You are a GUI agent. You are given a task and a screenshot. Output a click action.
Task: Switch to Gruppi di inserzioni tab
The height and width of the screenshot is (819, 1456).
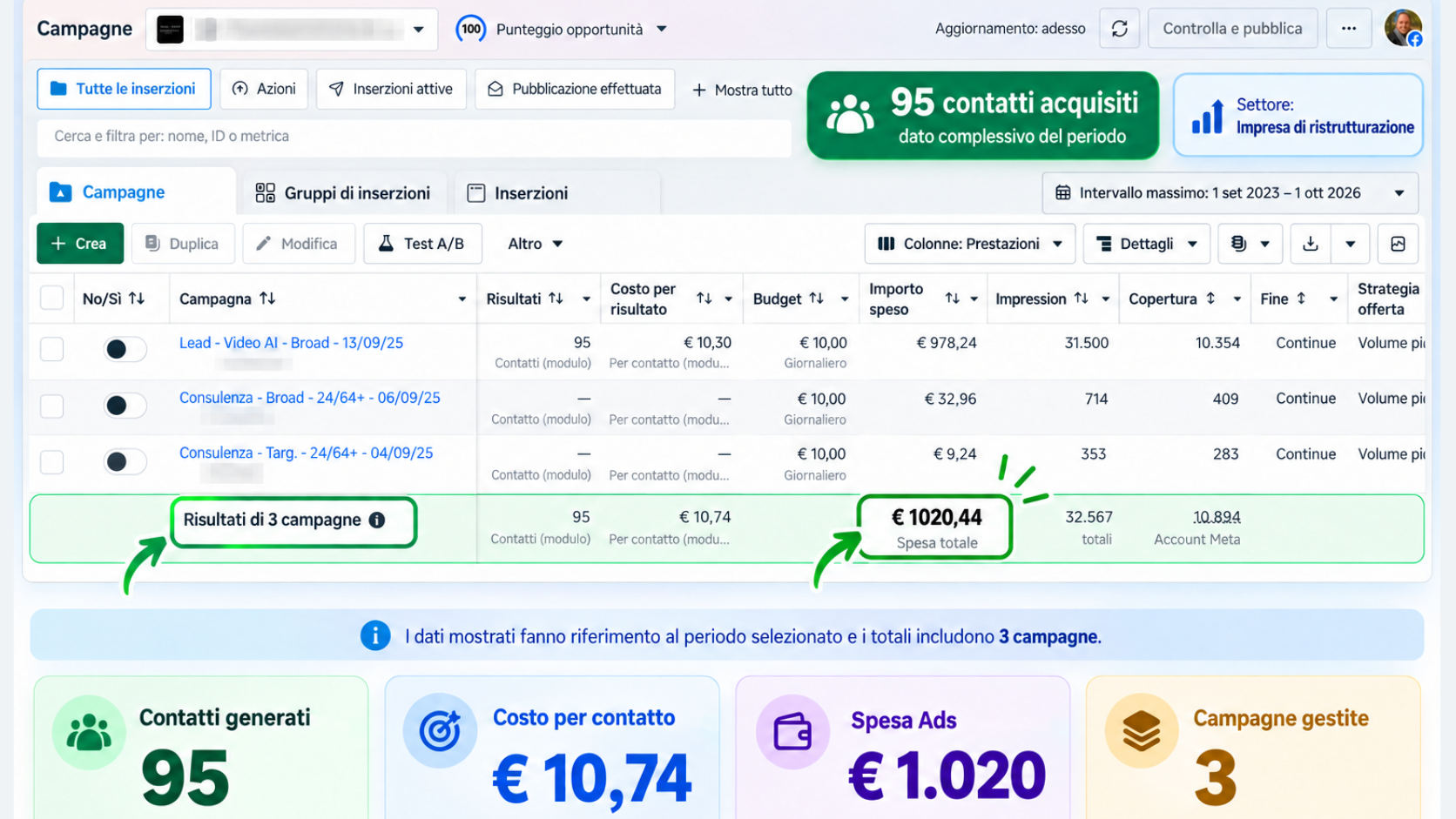point(343,193)
